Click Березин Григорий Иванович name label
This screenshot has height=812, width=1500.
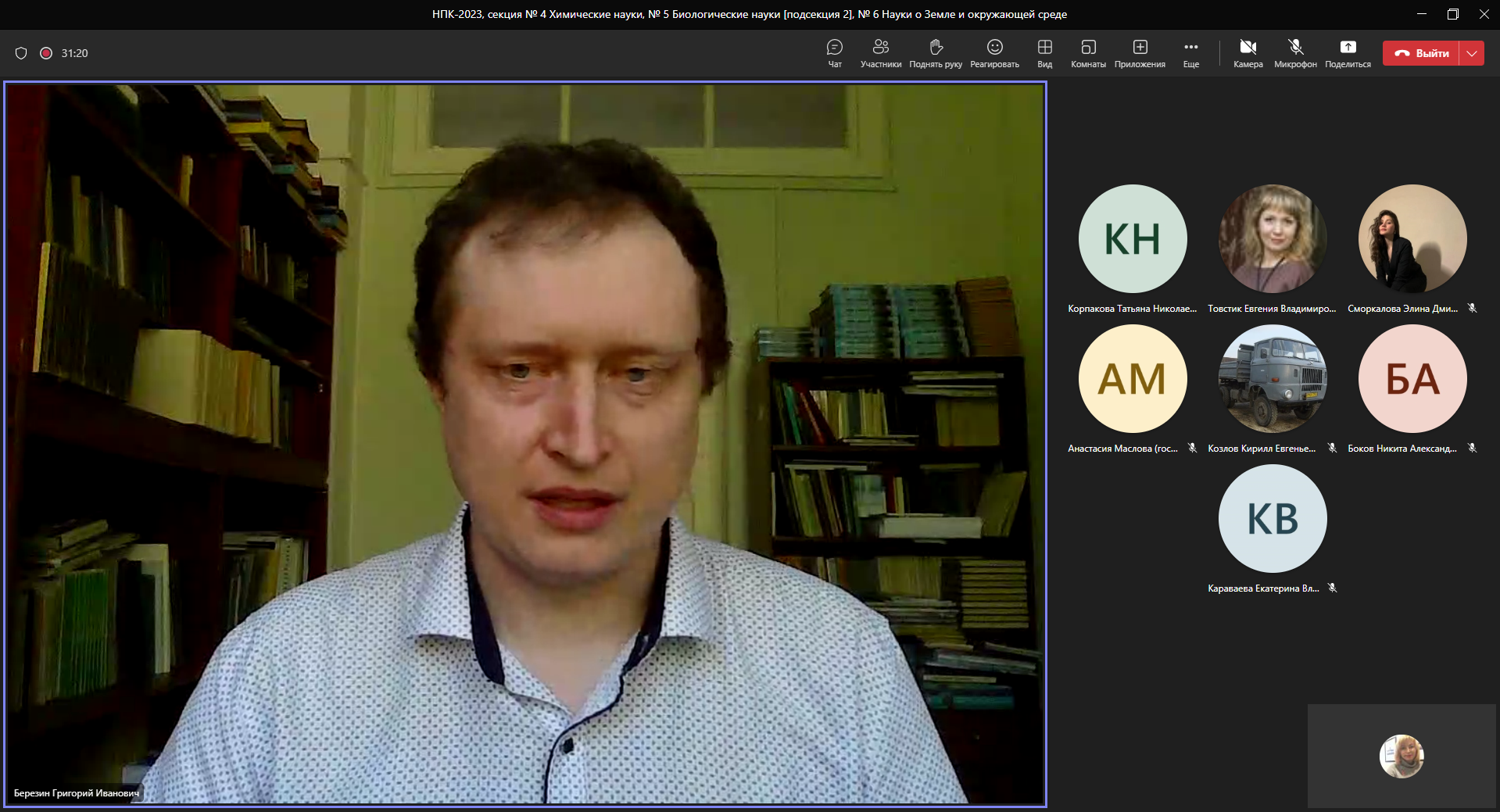click(x=77, y=793)
